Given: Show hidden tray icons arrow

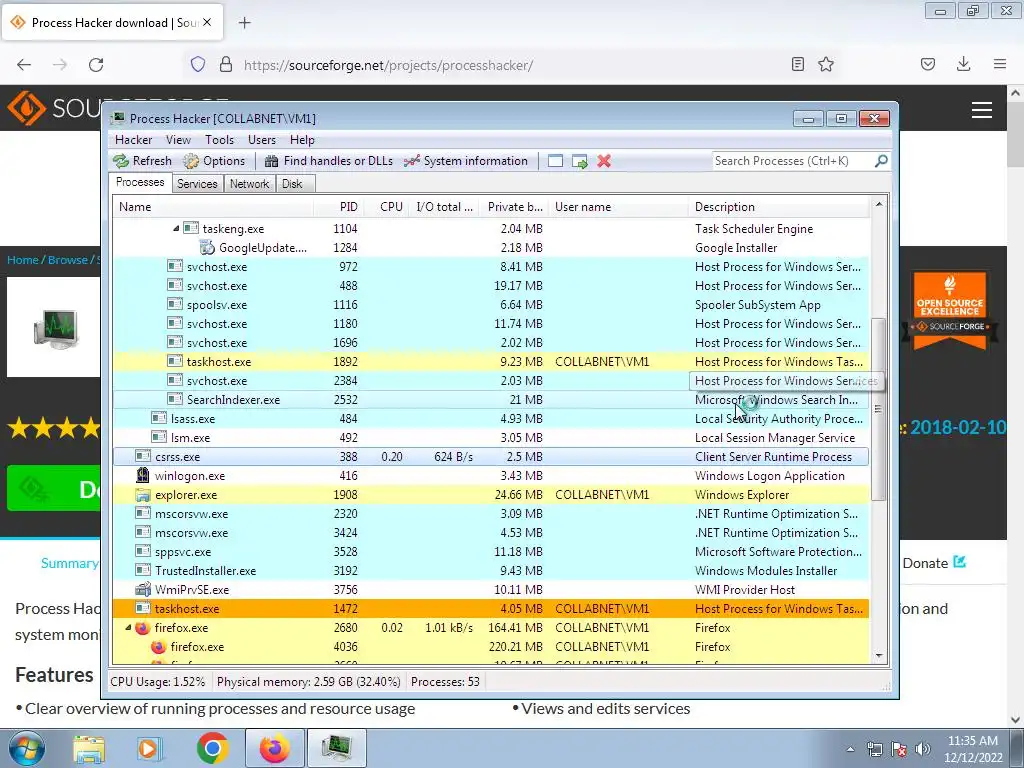Looking at the screenshot, I should click(x=850, y=749).
